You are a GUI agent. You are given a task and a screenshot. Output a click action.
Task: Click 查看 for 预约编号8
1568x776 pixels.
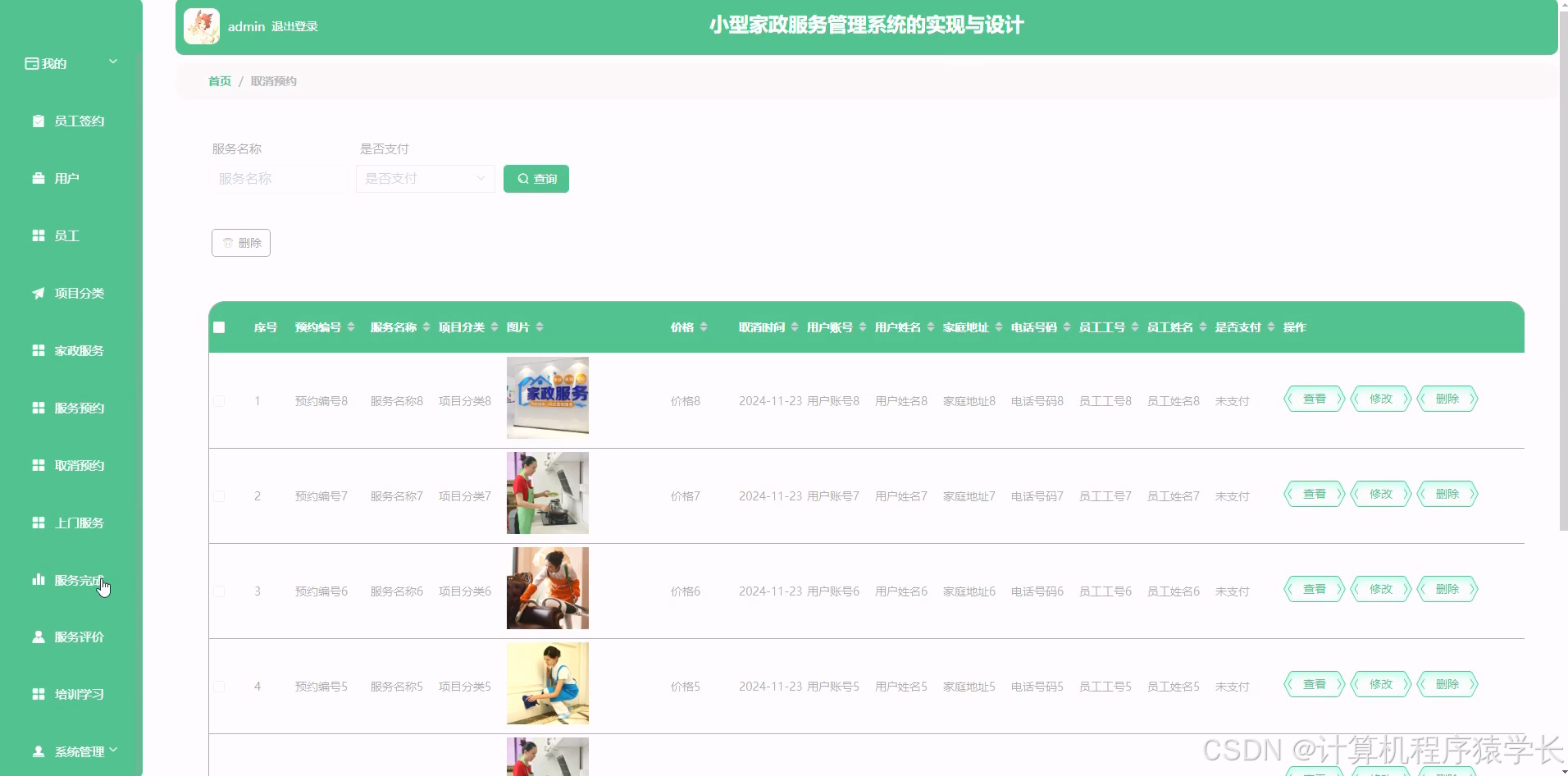[1315, 399]
